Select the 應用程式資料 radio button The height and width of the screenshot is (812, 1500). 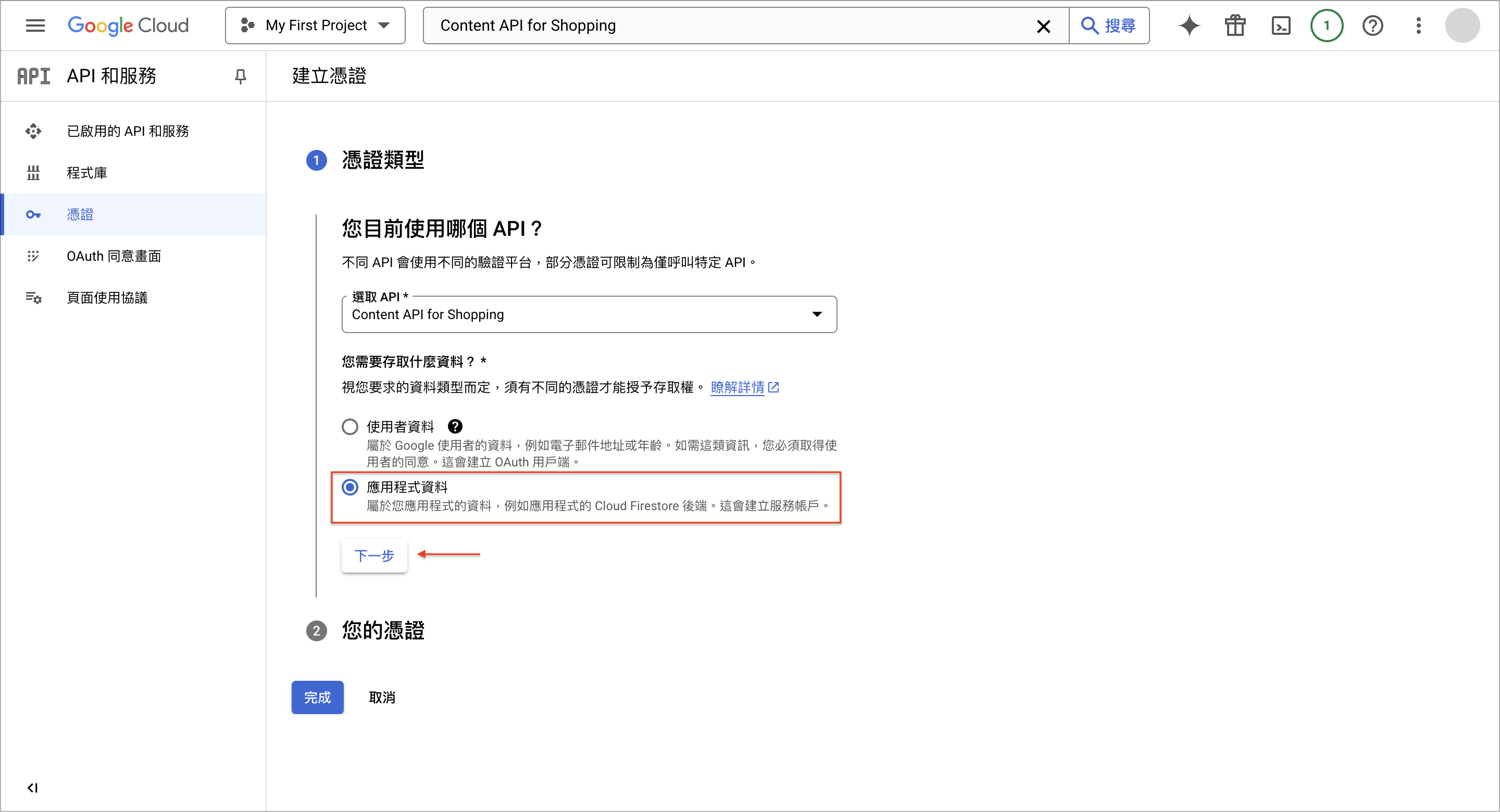[349, 488]
